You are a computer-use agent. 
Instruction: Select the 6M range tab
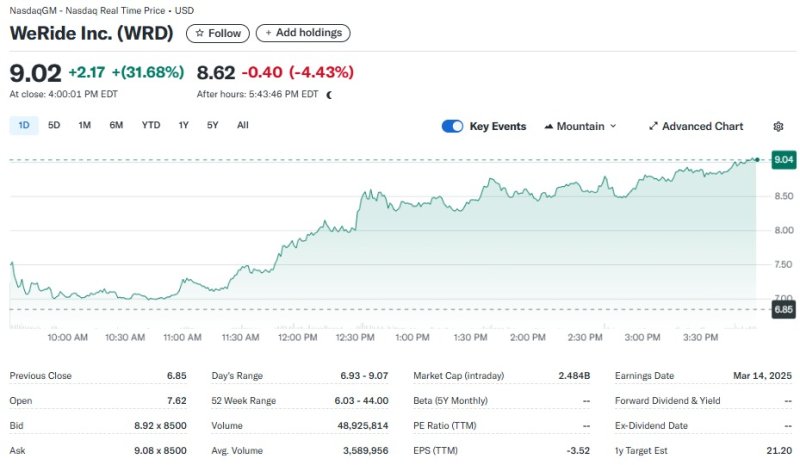pos(116,125)
